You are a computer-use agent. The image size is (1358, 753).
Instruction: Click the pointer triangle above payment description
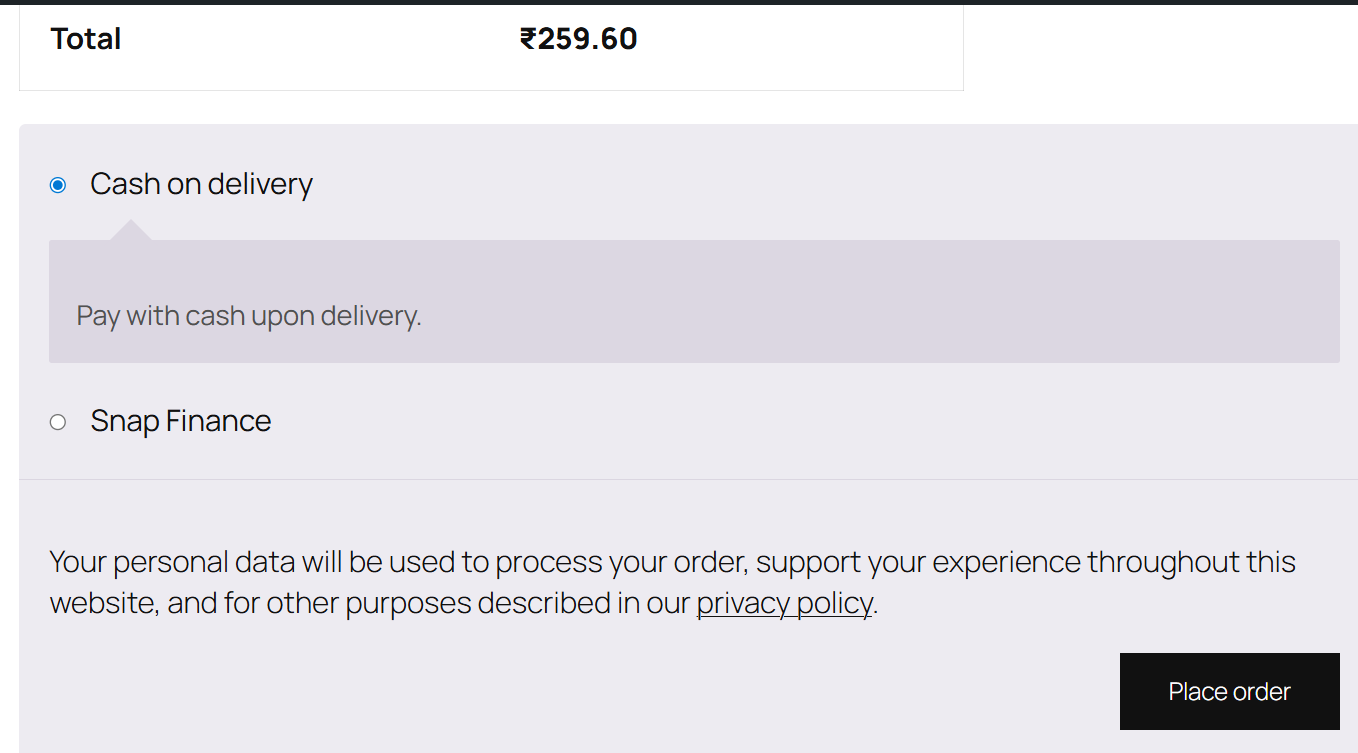pyautogui.click(x=131, y=231)
